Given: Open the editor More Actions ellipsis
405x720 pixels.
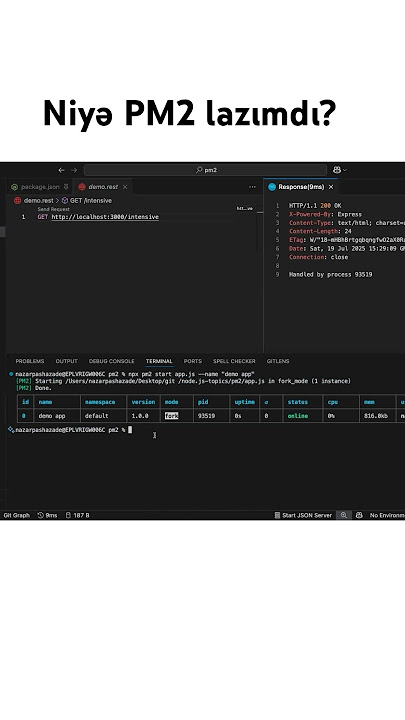Looking at the screenshot, I should pos(252,187).
